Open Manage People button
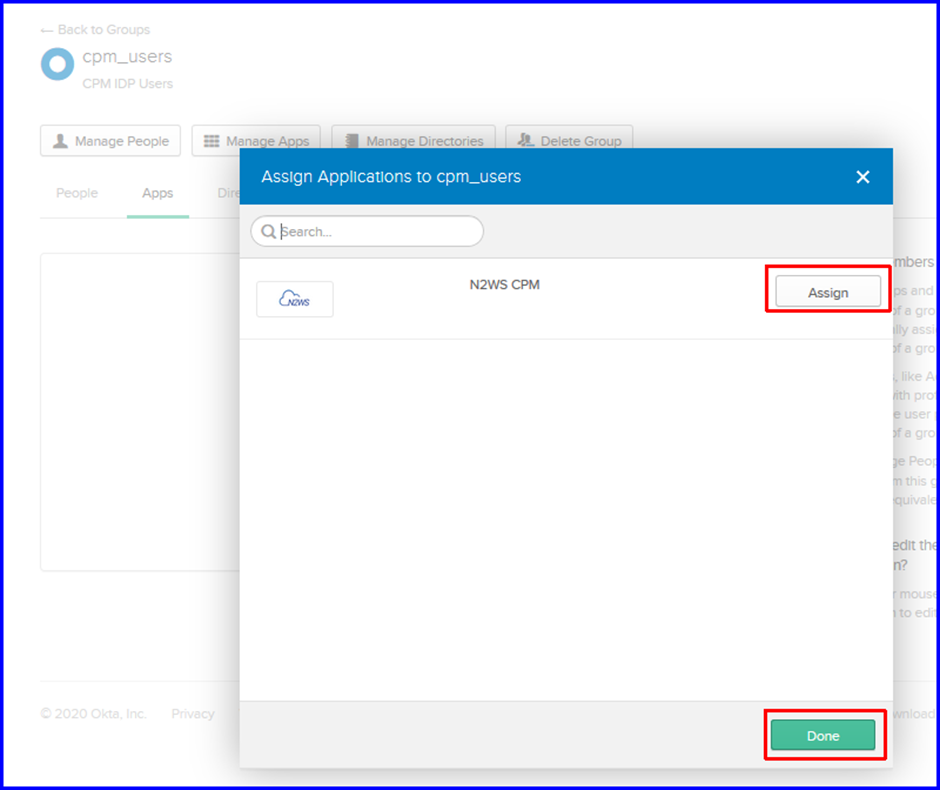Viewport: 940px width, 790px height. point(110,141)
